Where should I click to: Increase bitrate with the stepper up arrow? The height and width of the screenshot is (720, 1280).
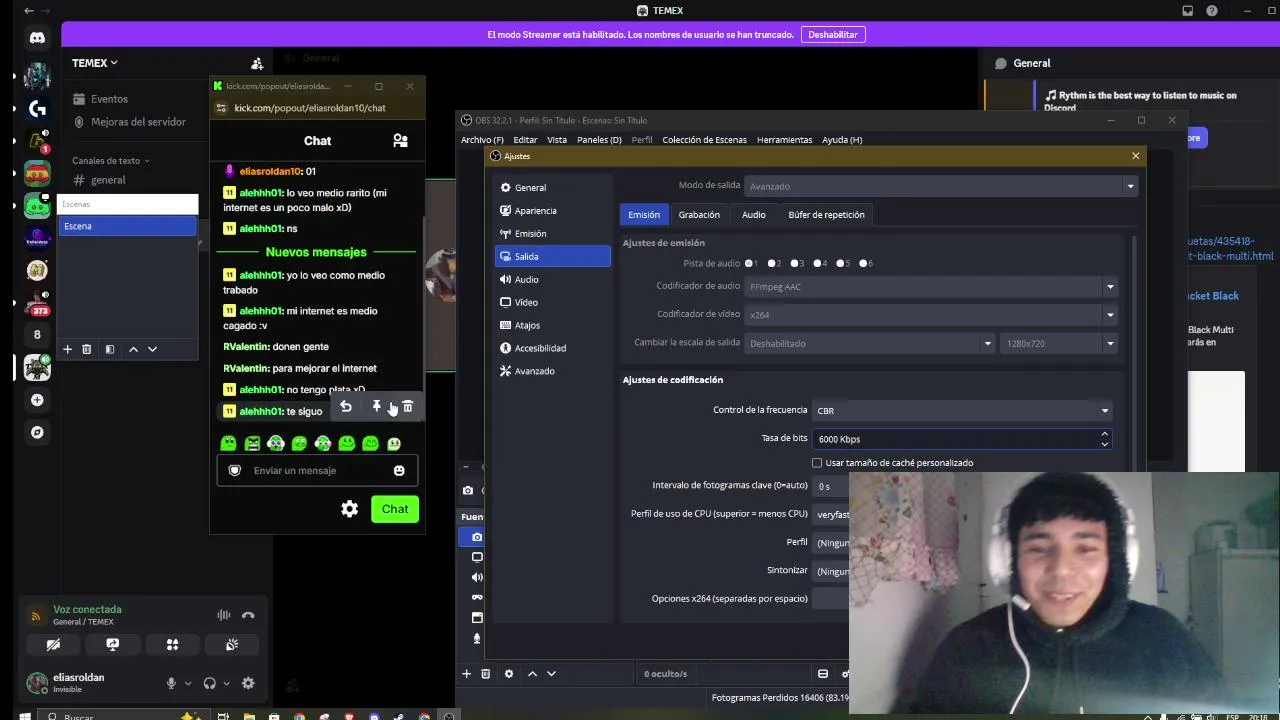pyautogui.click(x=1104, y=435)
